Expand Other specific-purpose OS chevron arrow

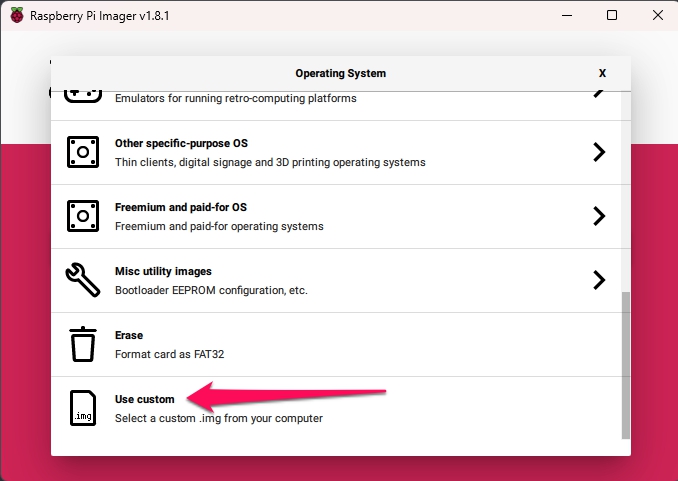[599, 152]
